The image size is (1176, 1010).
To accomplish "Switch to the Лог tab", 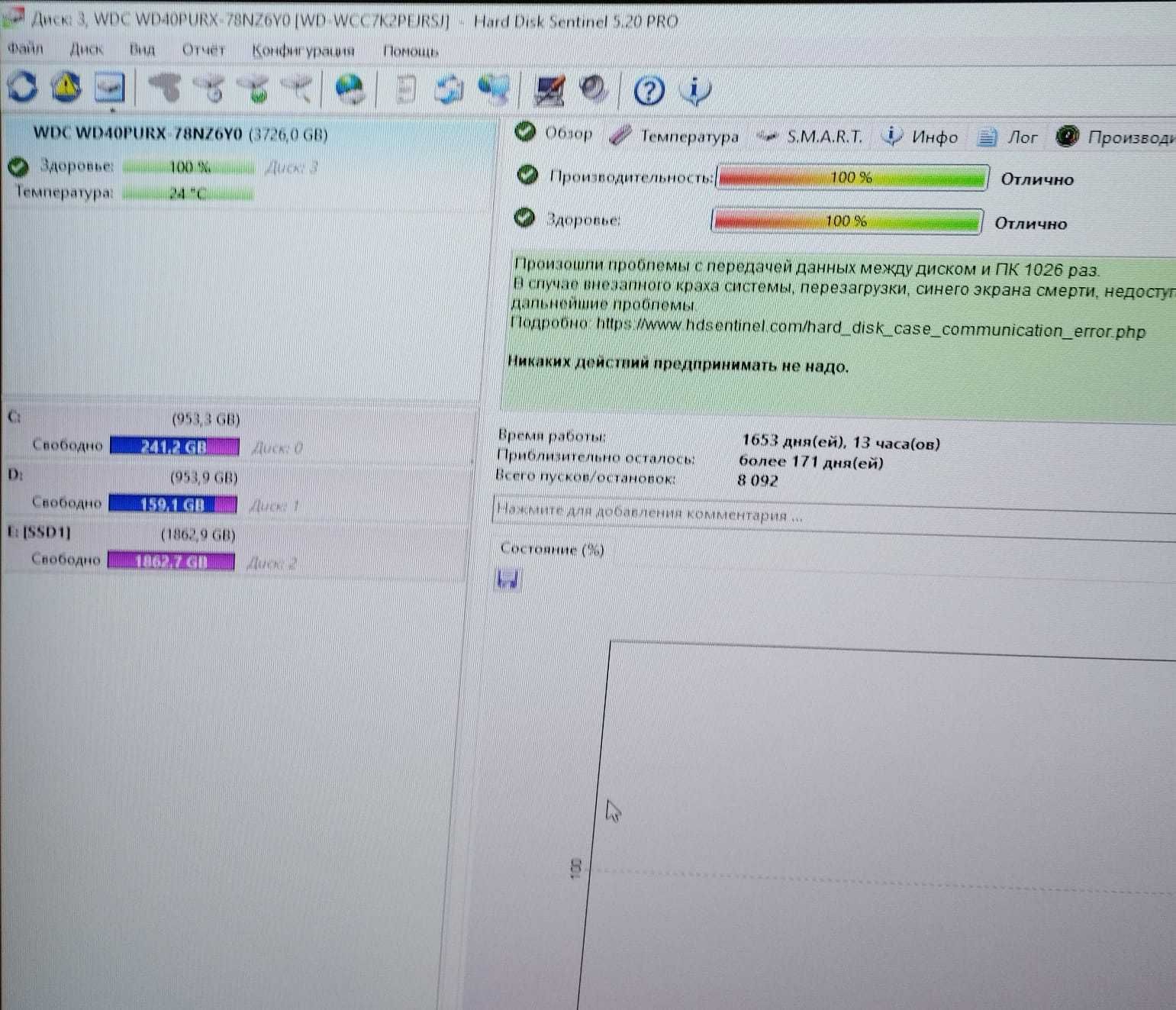I will (x=1007, y=137).
